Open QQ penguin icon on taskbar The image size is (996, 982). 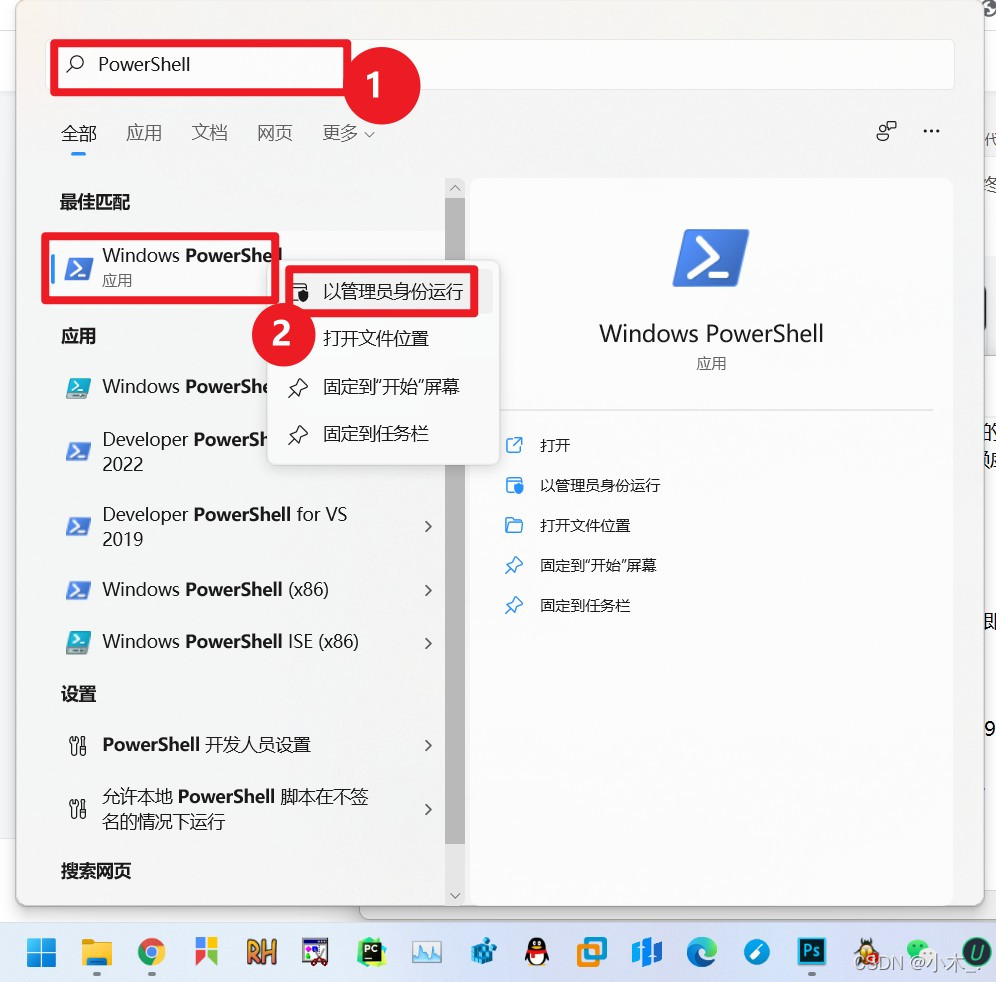click(537, 952)
